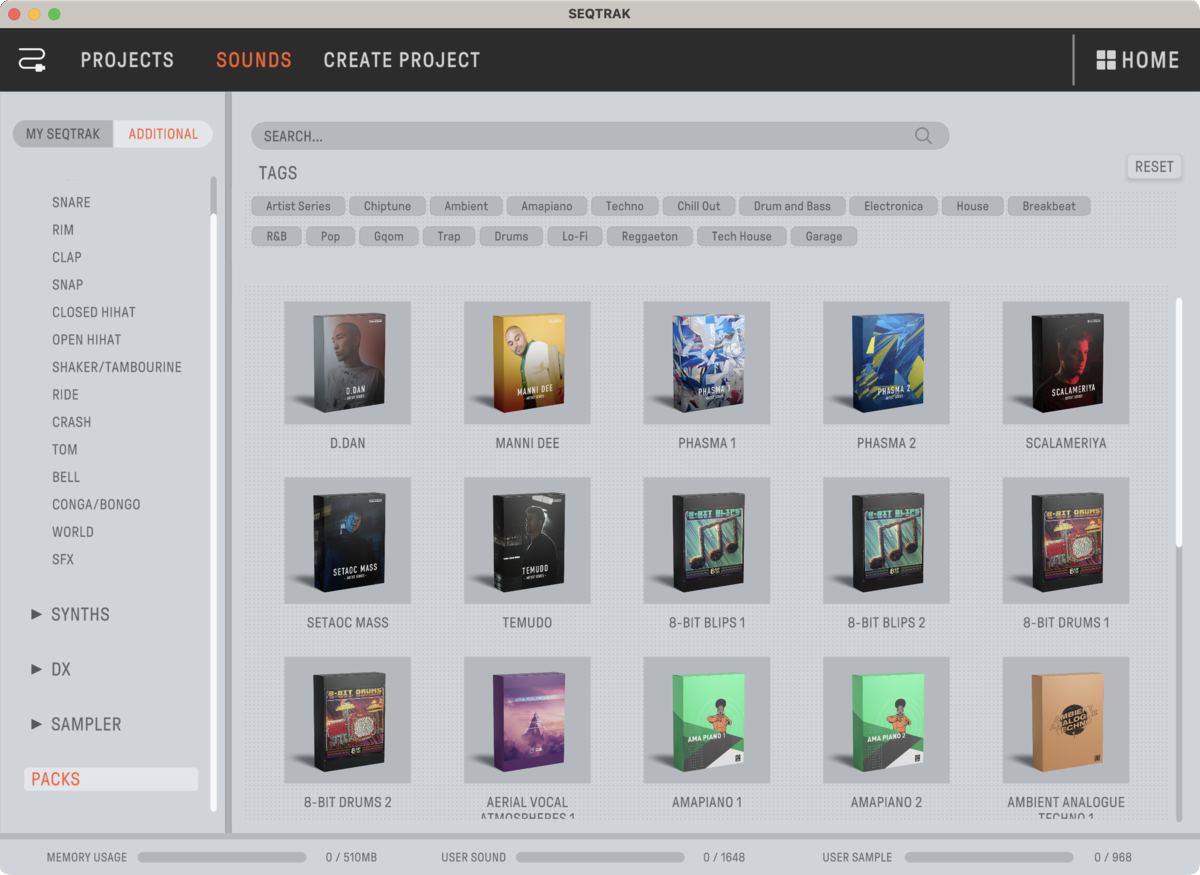Enable the Techno tag filter

pos(624,206)
